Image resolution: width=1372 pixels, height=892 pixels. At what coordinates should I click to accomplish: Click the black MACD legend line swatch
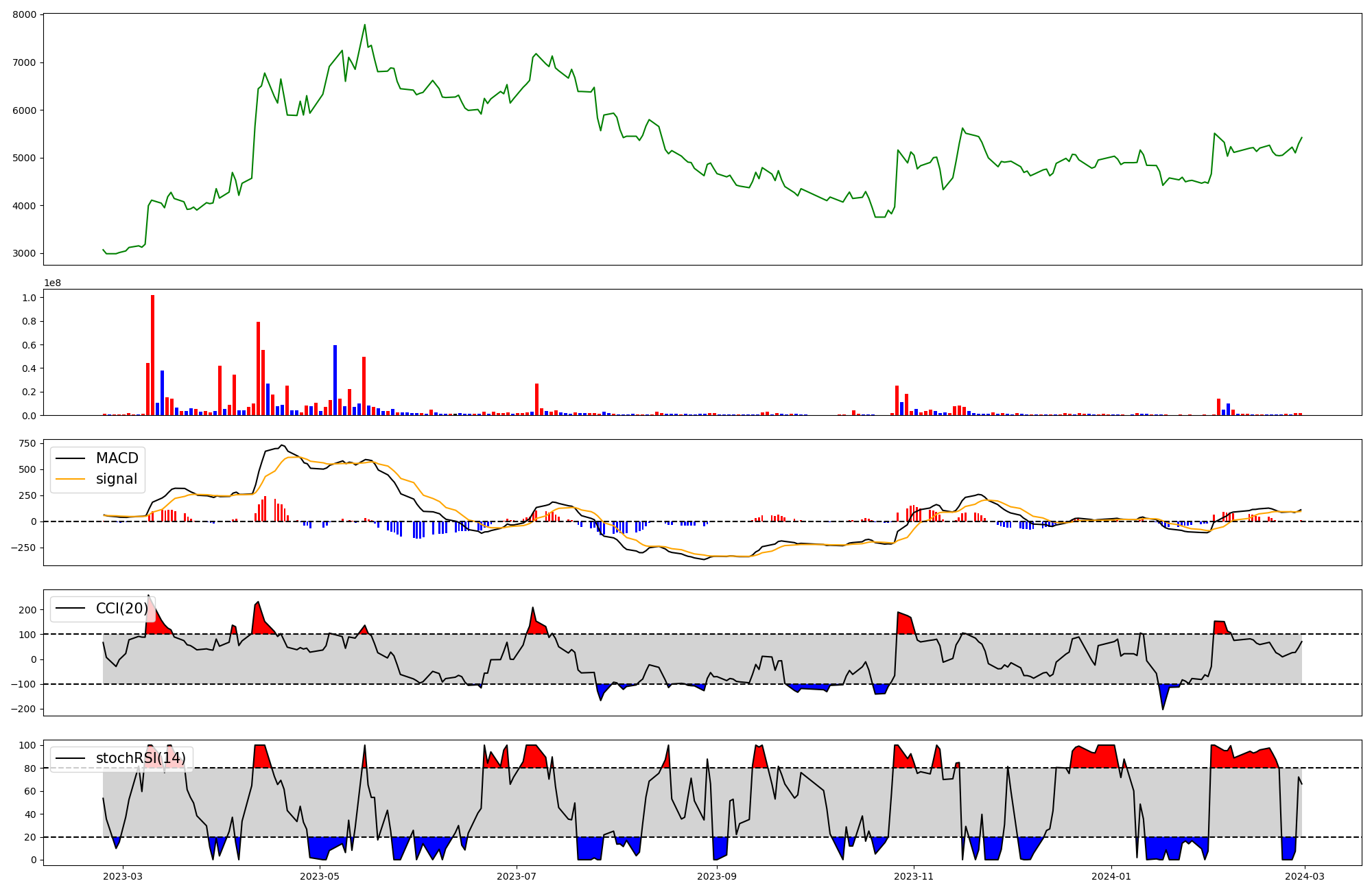pyautogui.click(x=71, y=458)
